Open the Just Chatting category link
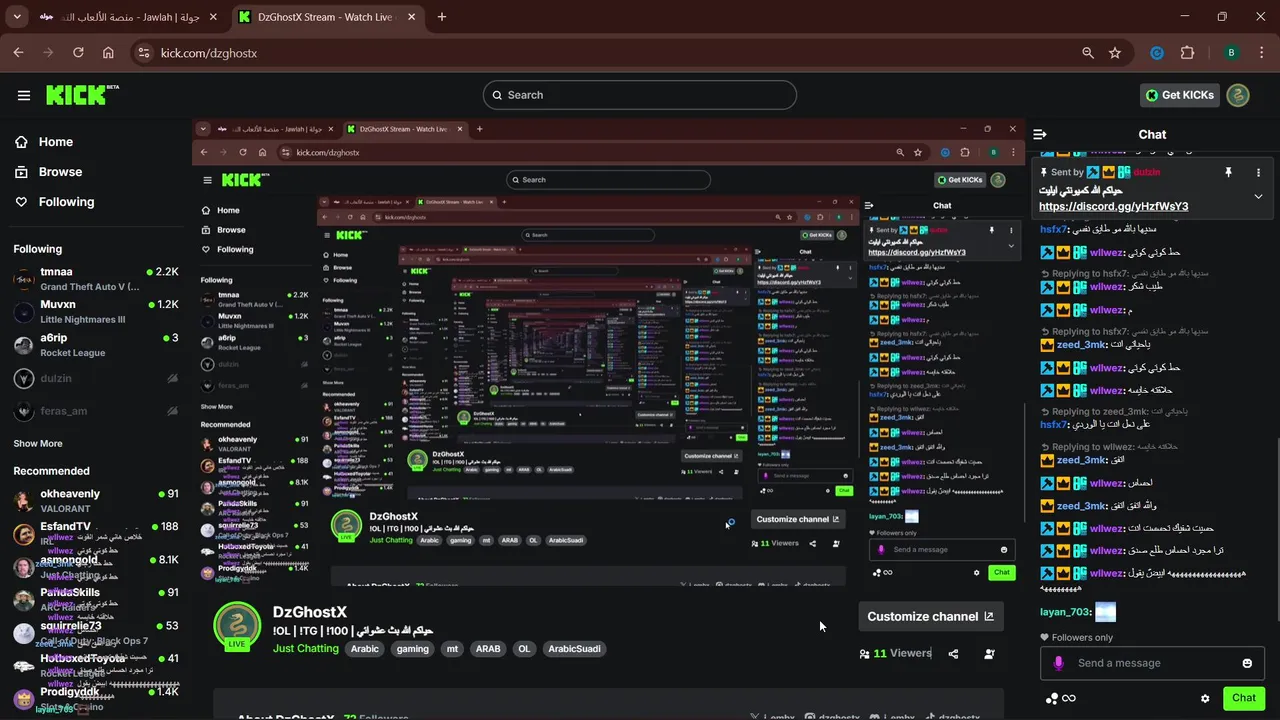1280x720 pixels. coord(306,649)
